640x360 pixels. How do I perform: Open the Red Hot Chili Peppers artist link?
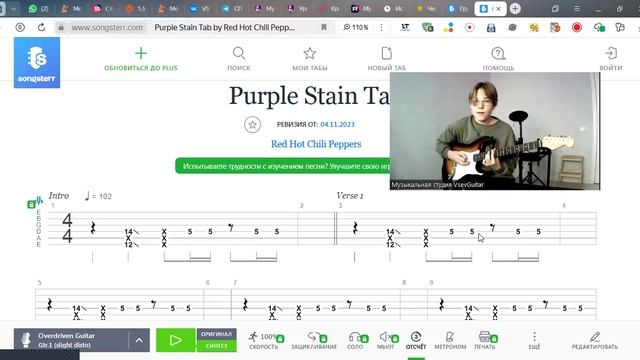coord(316,144)
